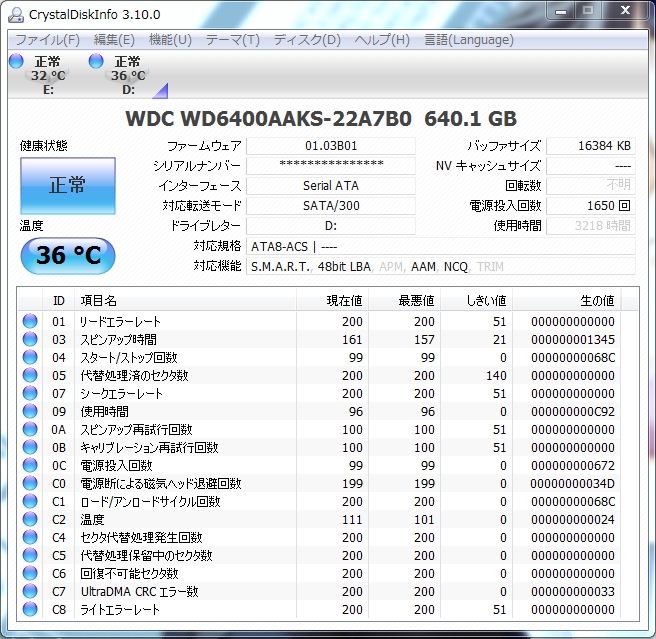Click the 使用時間 field showing 3218 時間
The width and height of the screenshot is (656, 639).
tap(591, 226)
